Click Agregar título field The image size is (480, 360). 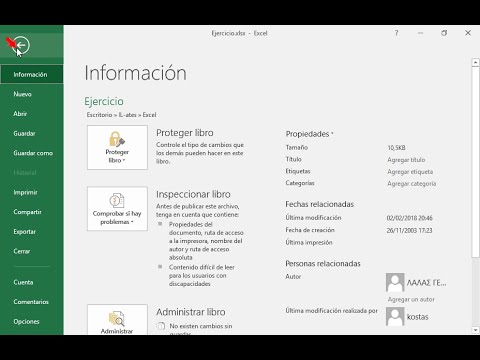pyautogui.click(x=406, y=160)
